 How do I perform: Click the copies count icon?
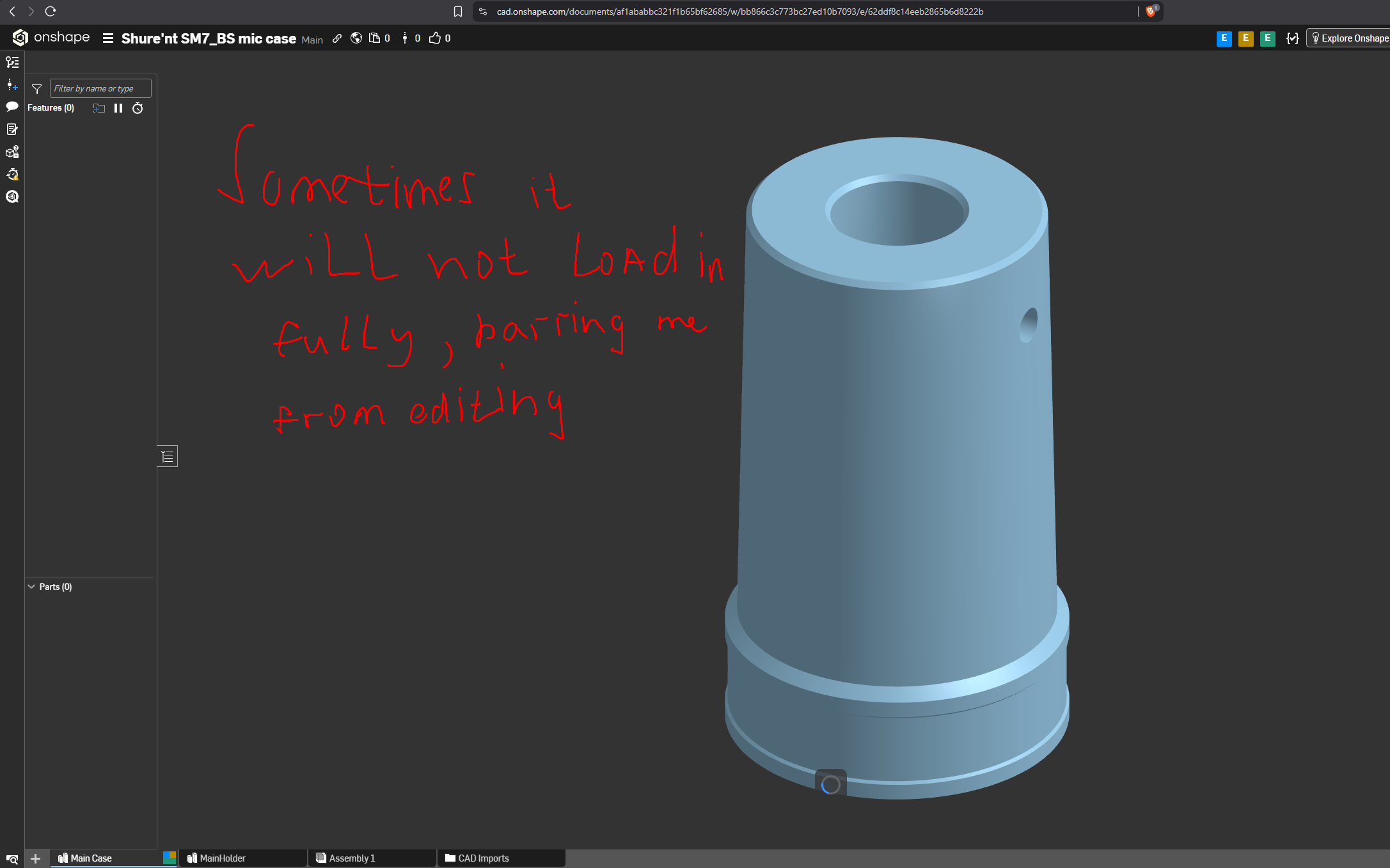coord(375,38)
